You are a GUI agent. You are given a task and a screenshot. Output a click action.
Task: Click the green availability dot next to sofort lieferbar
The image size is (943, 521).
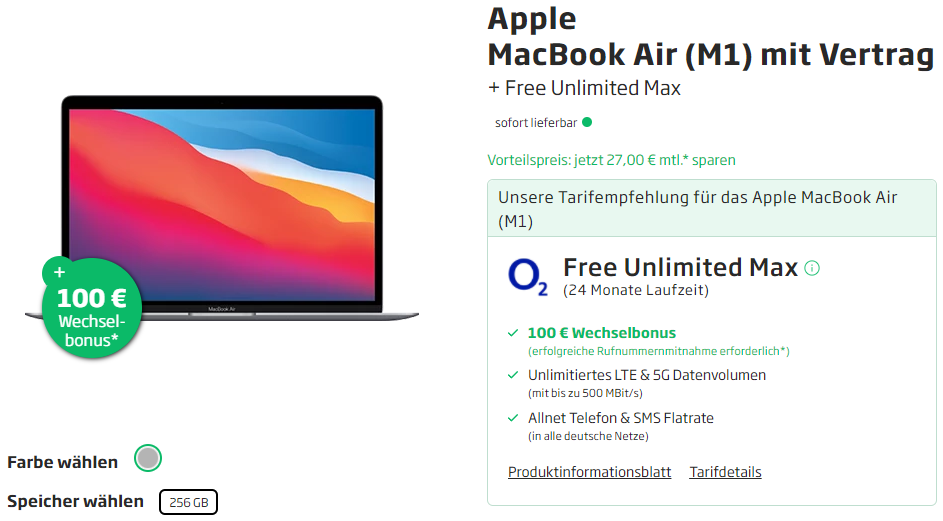(x=587, y=123)
